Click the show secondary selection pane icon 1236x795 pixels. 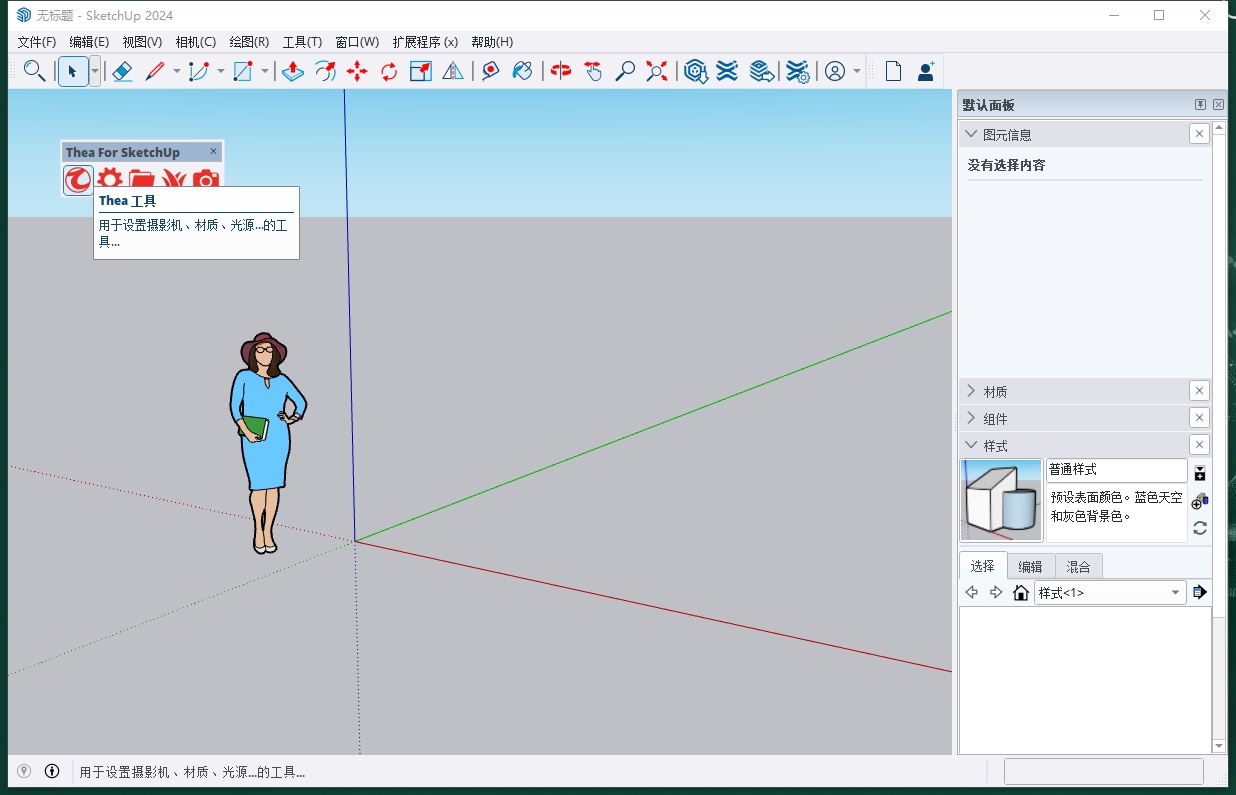(x=1200, y=473)
